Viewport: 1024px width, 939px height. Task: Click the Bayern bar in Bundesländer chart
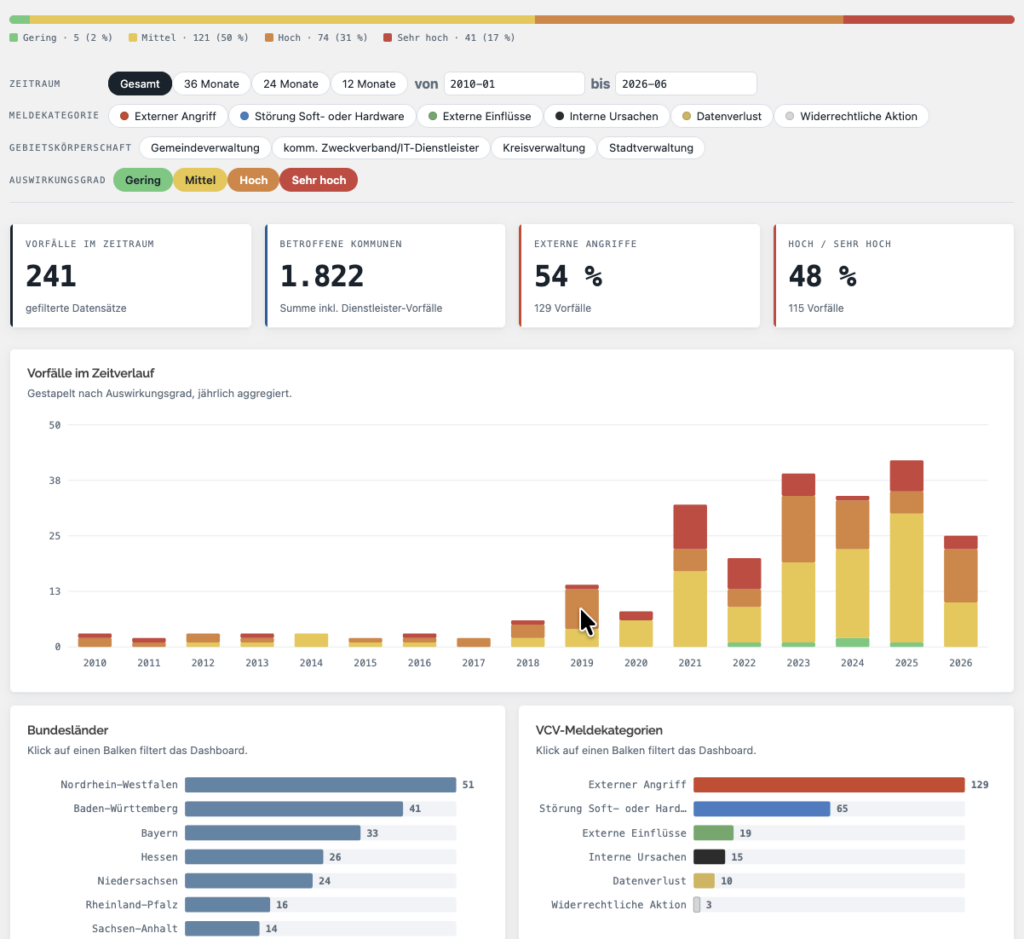(272, 833)
